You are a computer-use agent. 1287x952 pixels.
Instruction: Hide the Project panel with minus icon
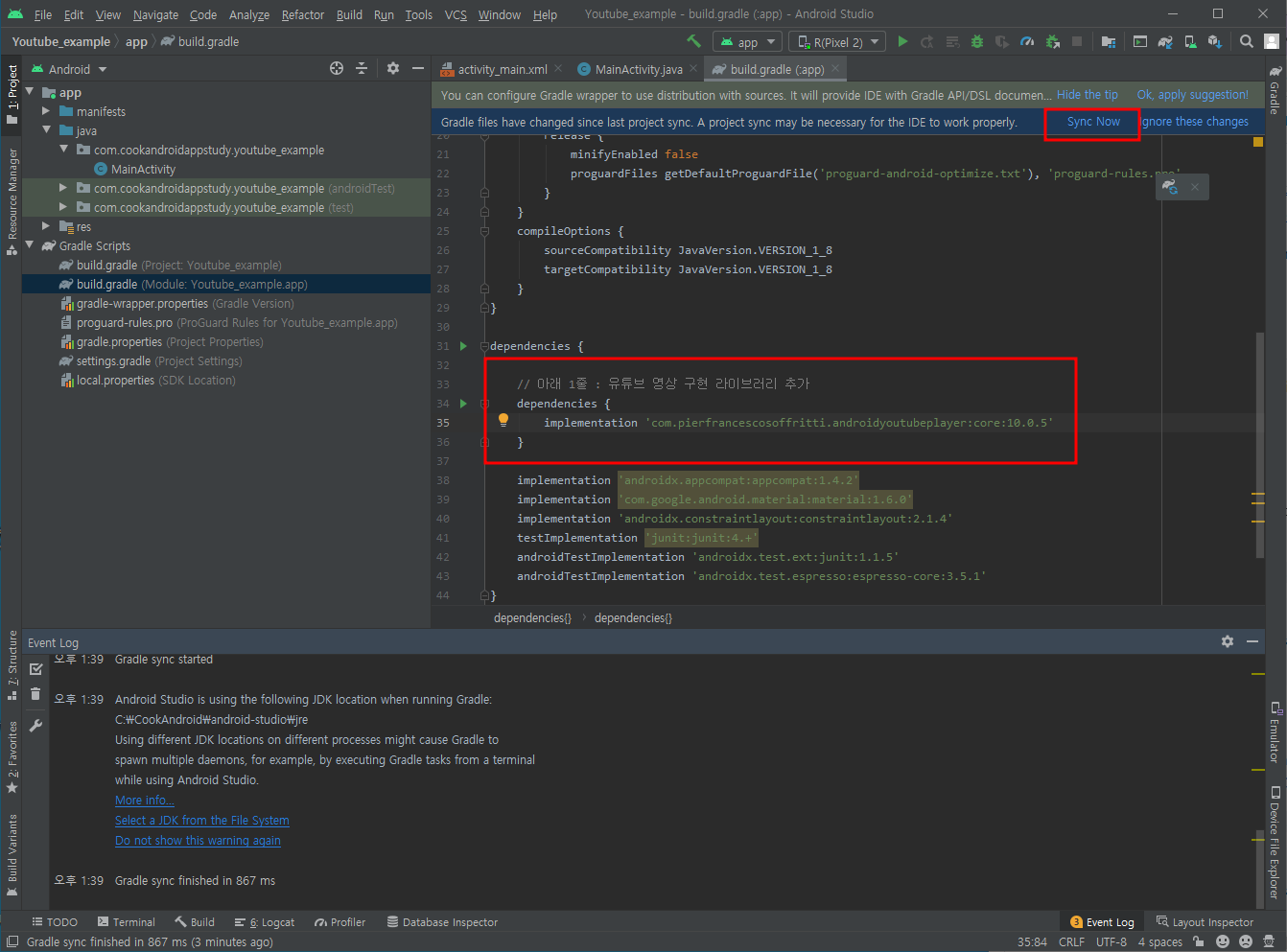418,68
